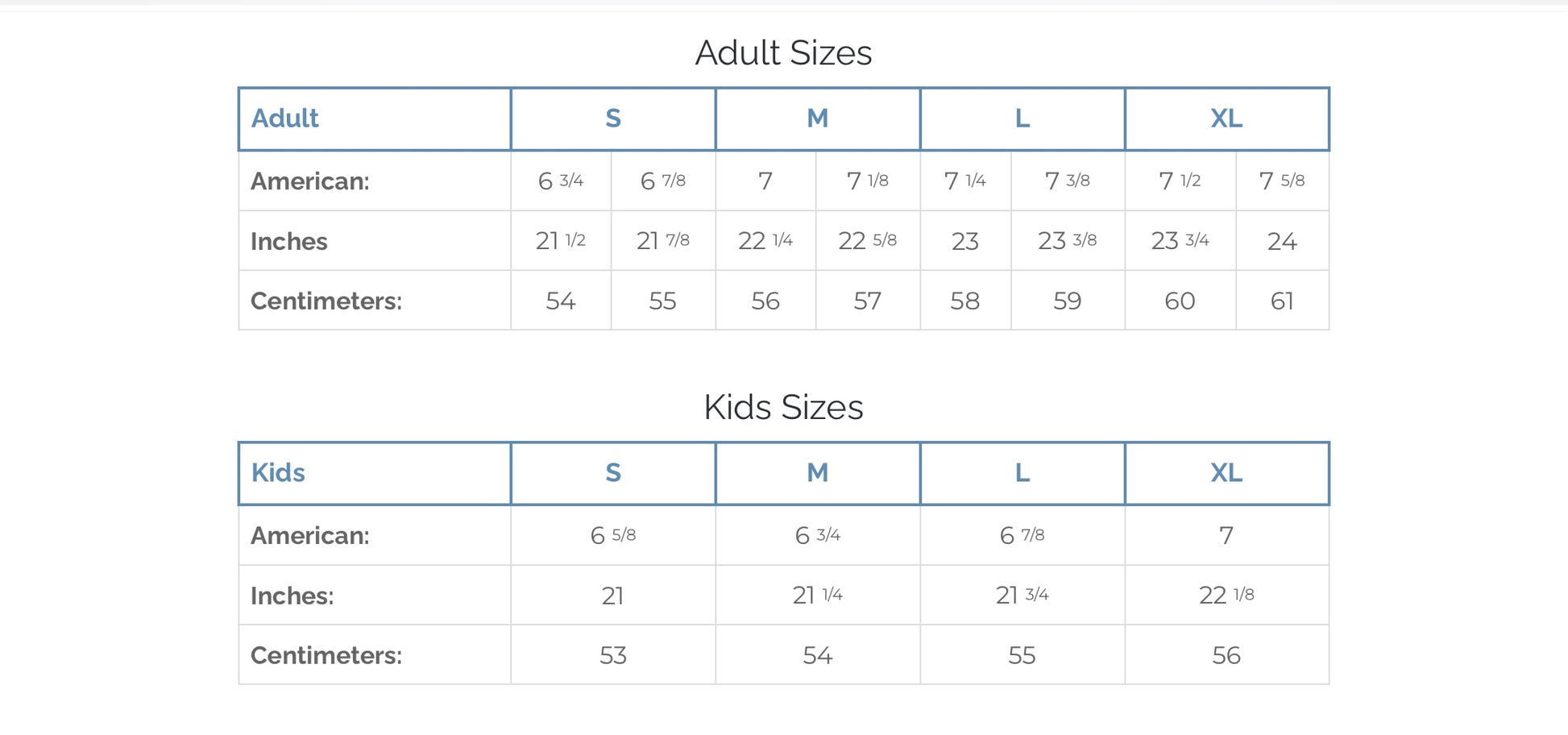Select the L header in Adult table

[x=1022, y=118]
